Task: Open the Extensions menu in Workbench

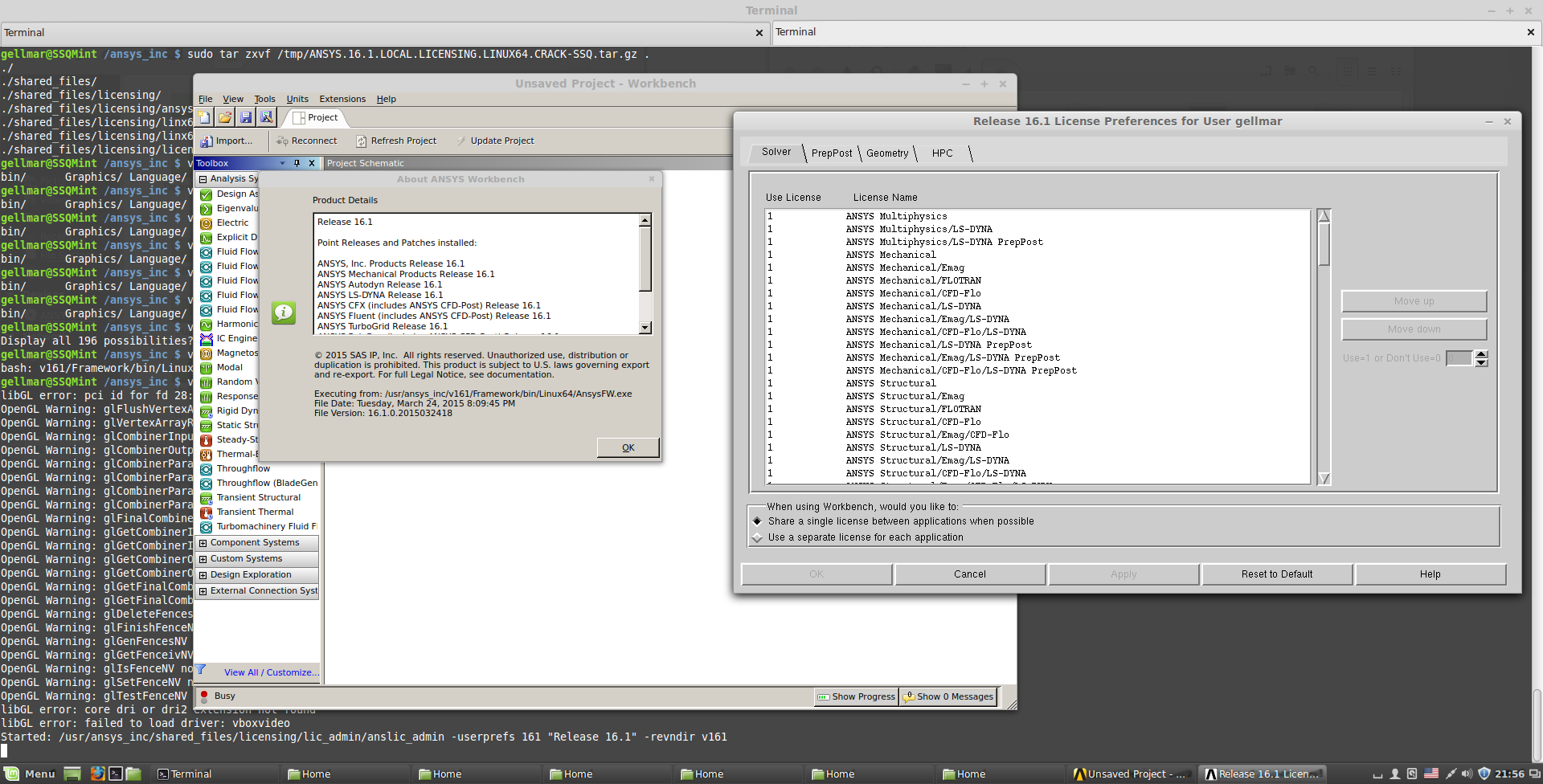Action: point(342,100)
